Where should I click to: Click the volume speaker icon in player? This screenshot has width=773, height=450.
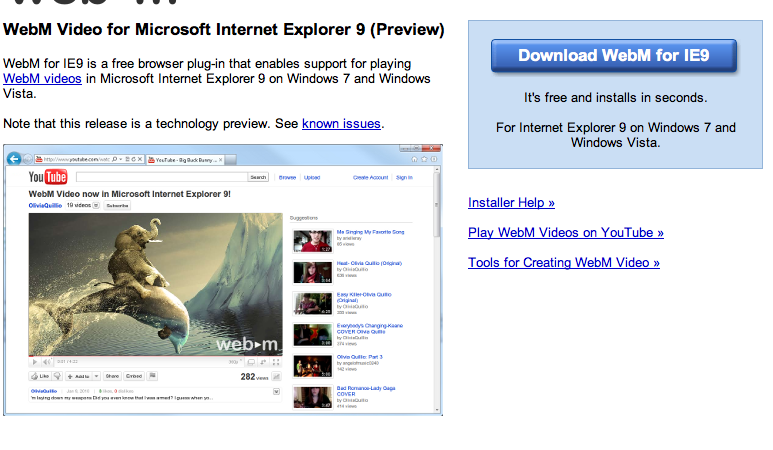pyautogui.click(x=48, y=361)
